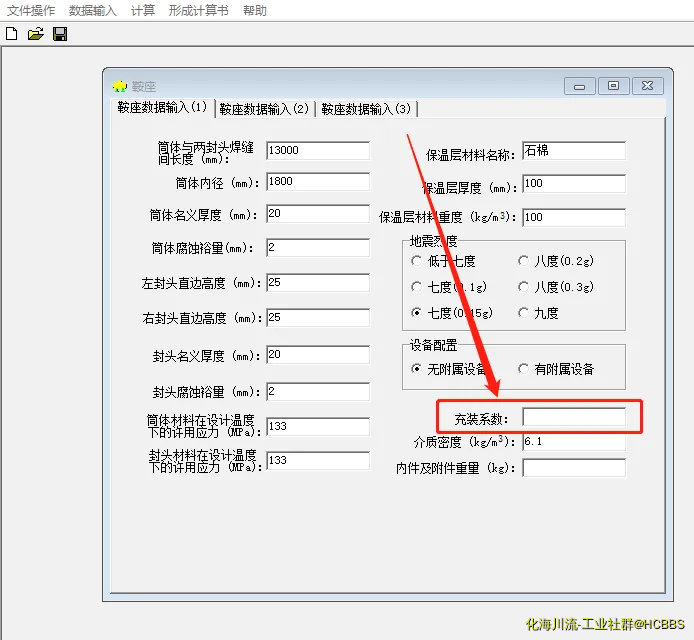Click the 内件及附件重量 input field
Screen dimensions: 694x640
574,468
